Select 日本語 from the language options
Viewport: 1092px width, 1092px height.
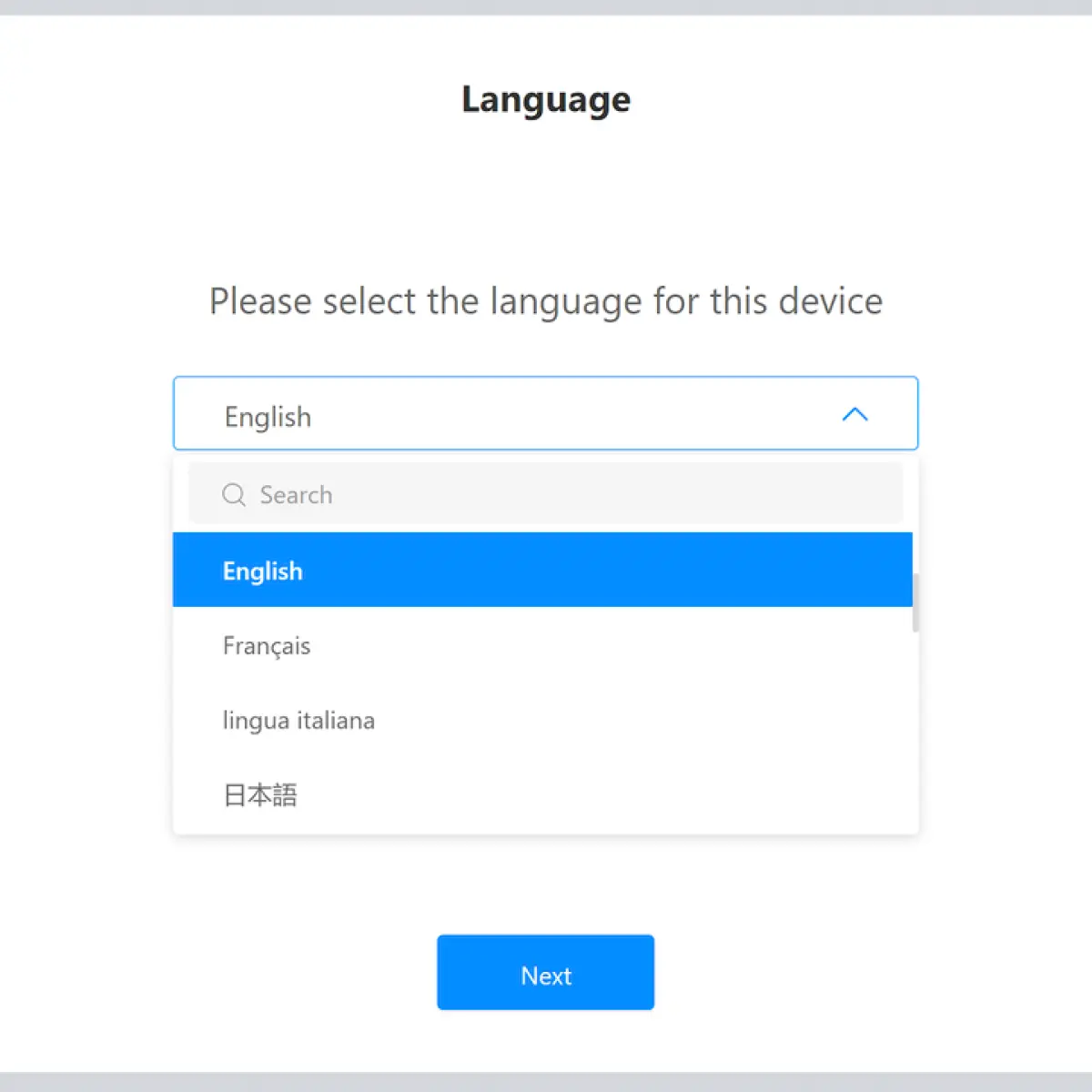point(542,794)
